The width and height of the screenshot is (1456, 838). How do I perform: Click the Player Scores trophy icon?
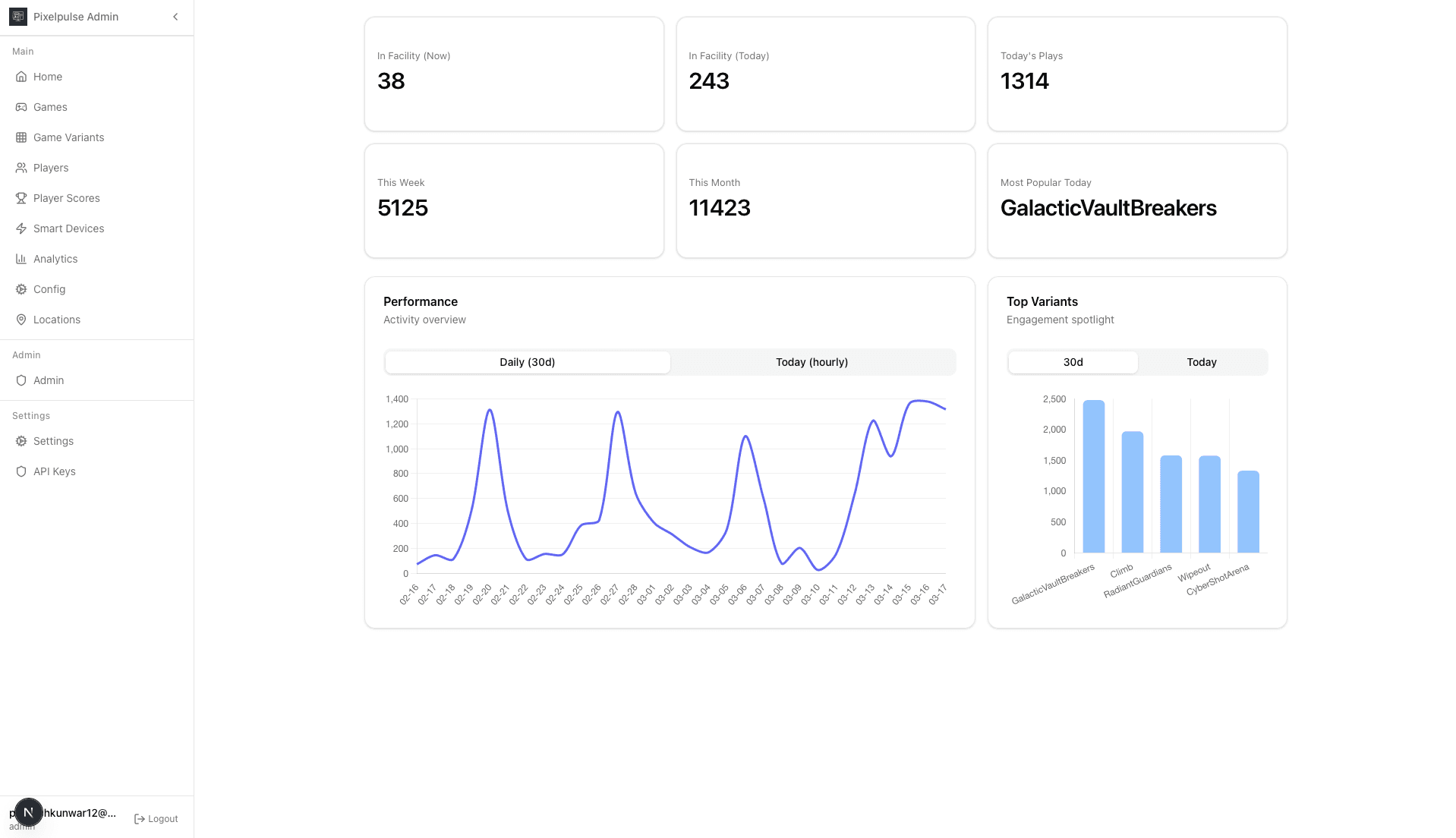tap(21, 198)
